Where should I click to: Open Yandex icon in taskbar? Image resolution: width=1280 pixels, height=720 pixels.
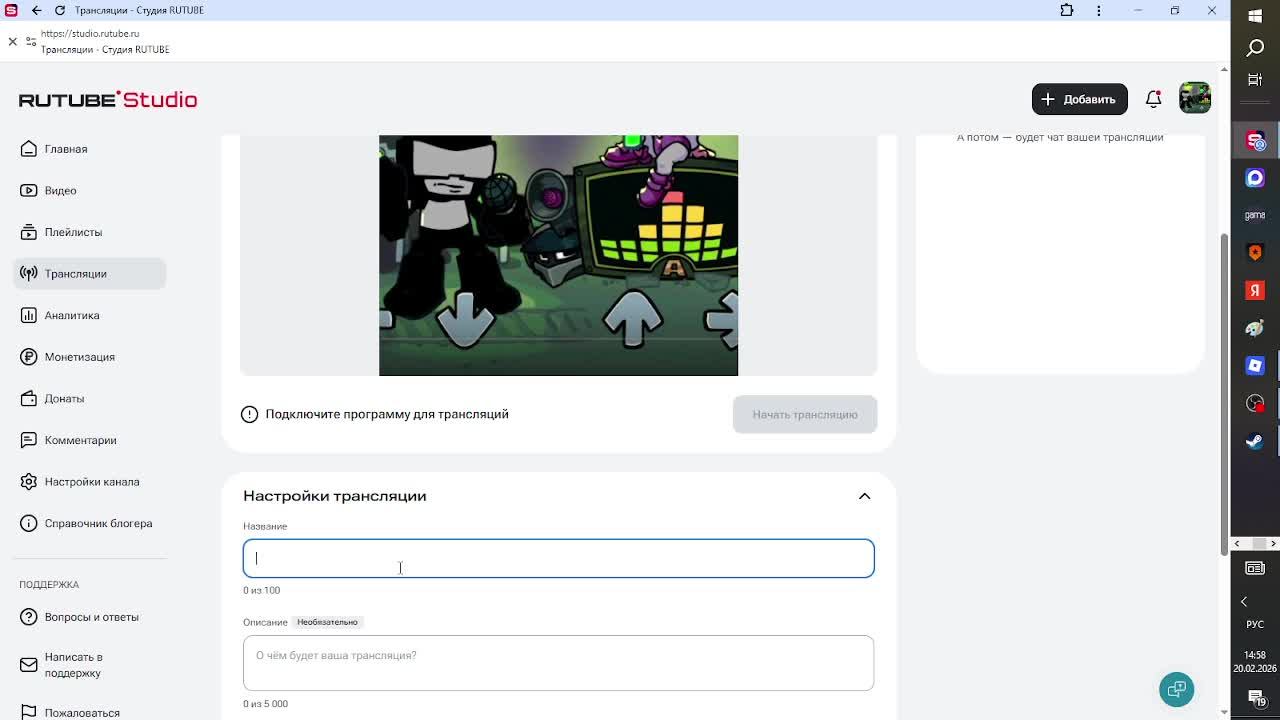coord(1255,290)
